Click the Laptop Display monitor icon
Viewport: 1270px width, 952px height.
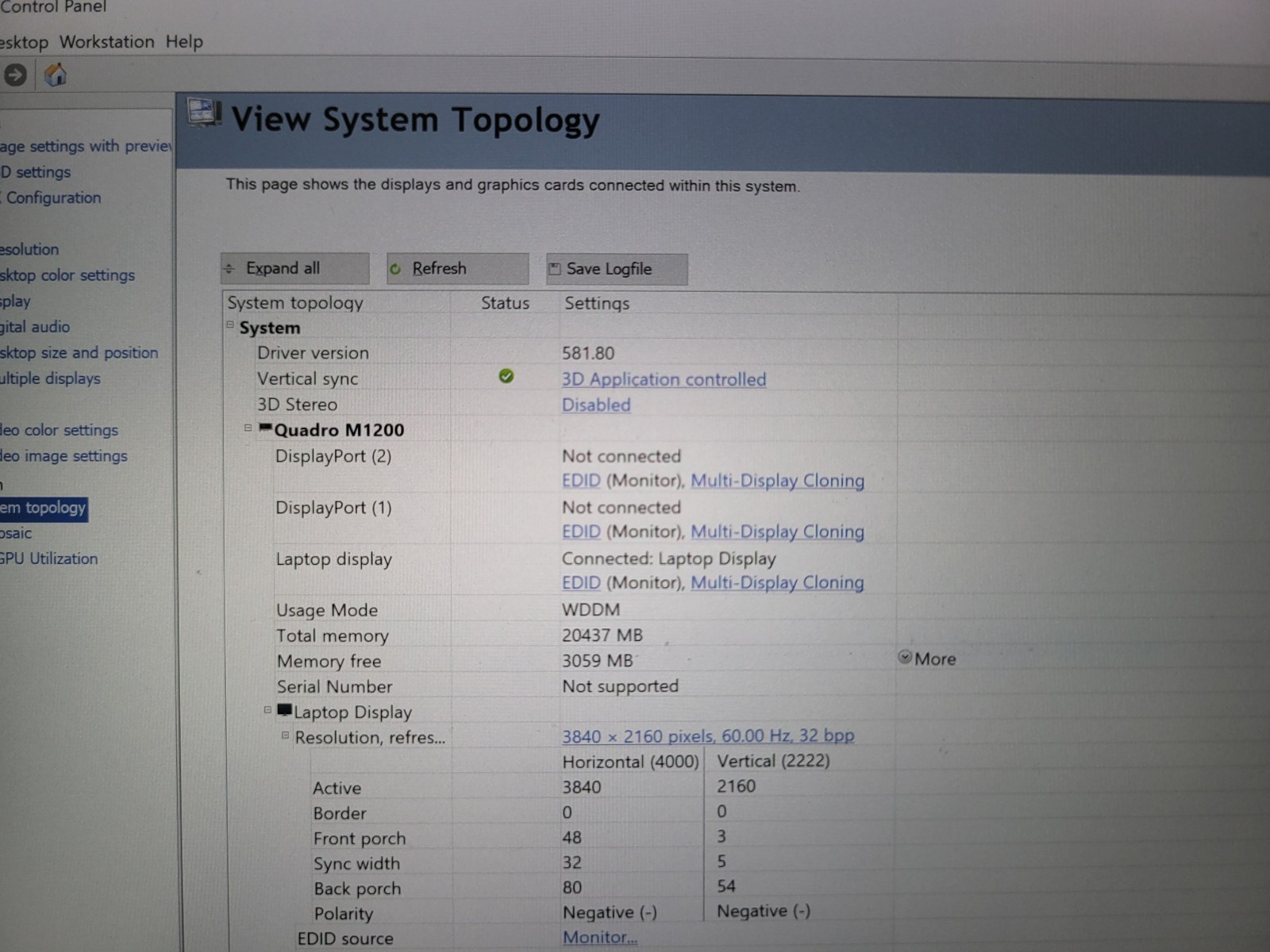coord(285,711)
